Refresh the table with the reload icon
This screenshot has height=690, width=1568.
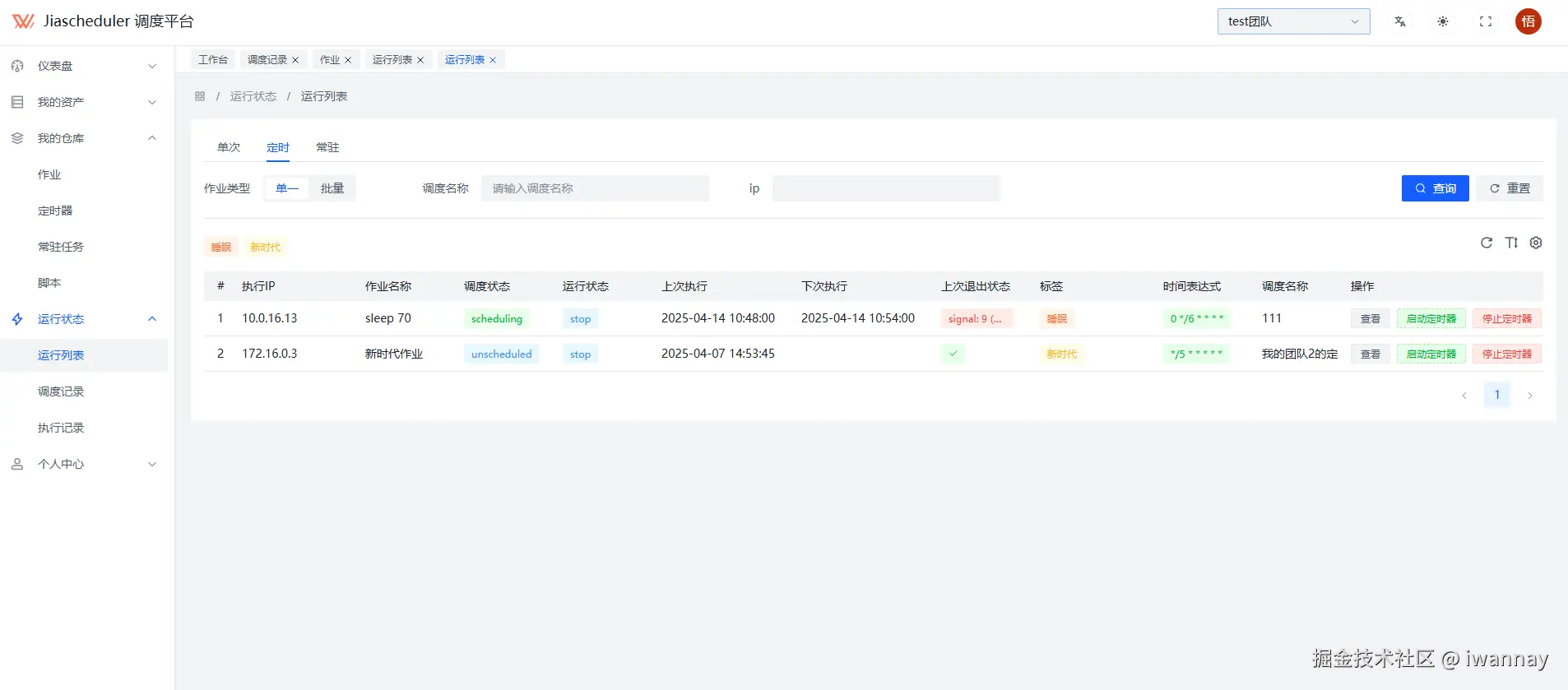(1487, 243)
